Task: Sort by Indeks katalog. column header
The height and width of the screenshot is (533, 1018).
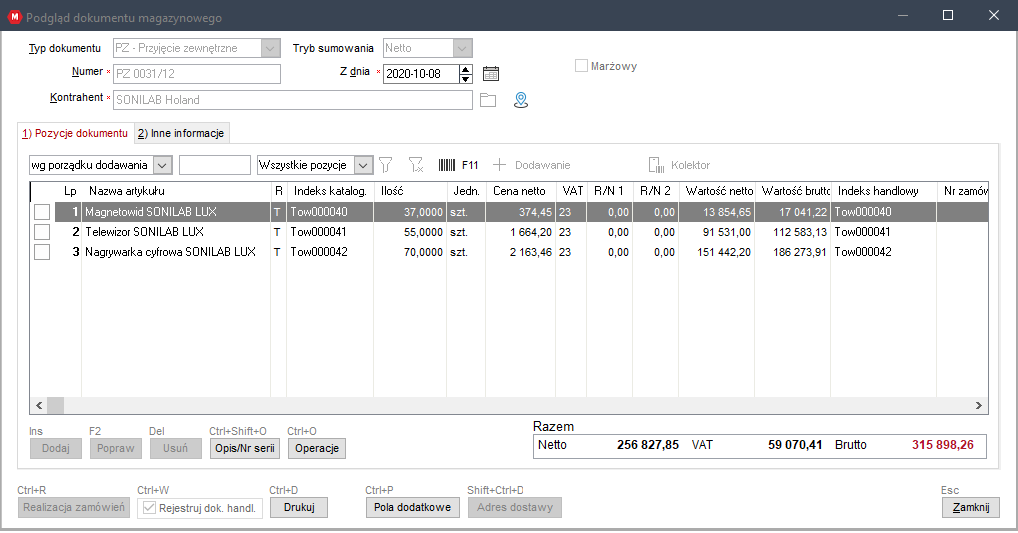Action: (x=330, y=191)
